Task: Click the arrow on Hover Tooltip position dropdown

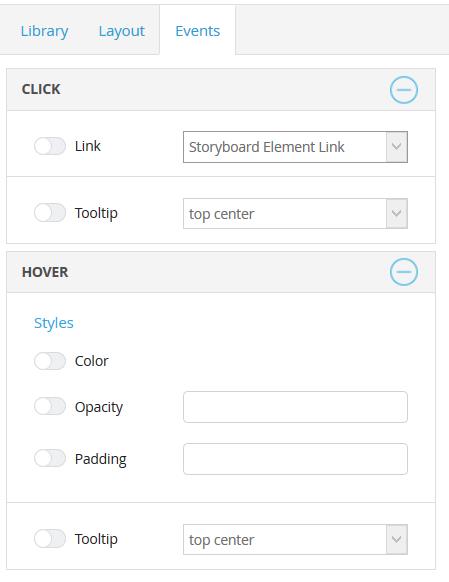Action: coord(396,539)
